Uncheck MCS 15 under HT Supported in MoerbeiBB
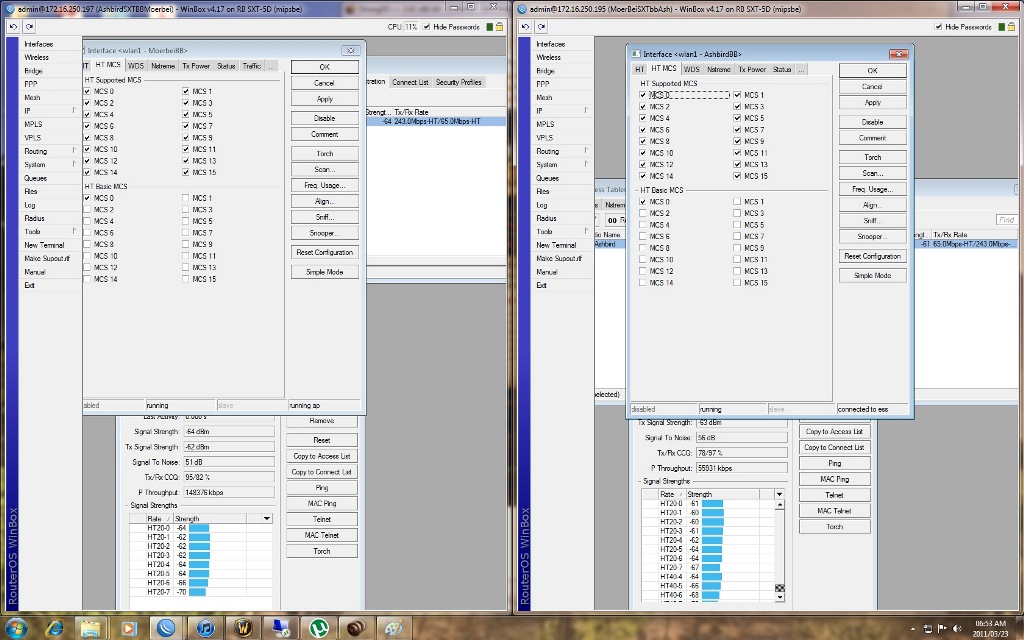Image resolution: width=1024 pixels, height=640 pixels. [186, 172]
